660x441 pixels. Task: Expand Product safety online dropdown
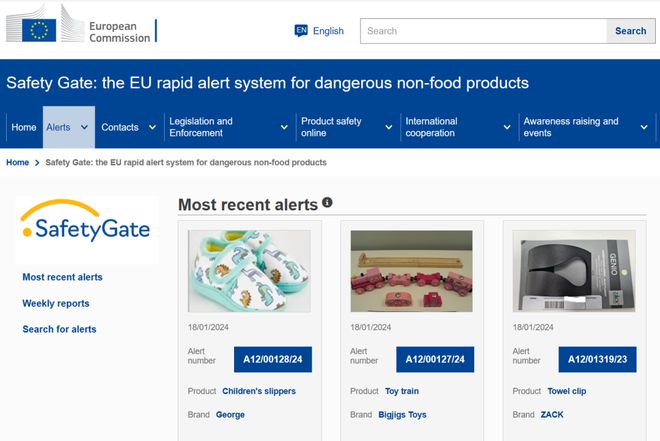pos(389,127)
